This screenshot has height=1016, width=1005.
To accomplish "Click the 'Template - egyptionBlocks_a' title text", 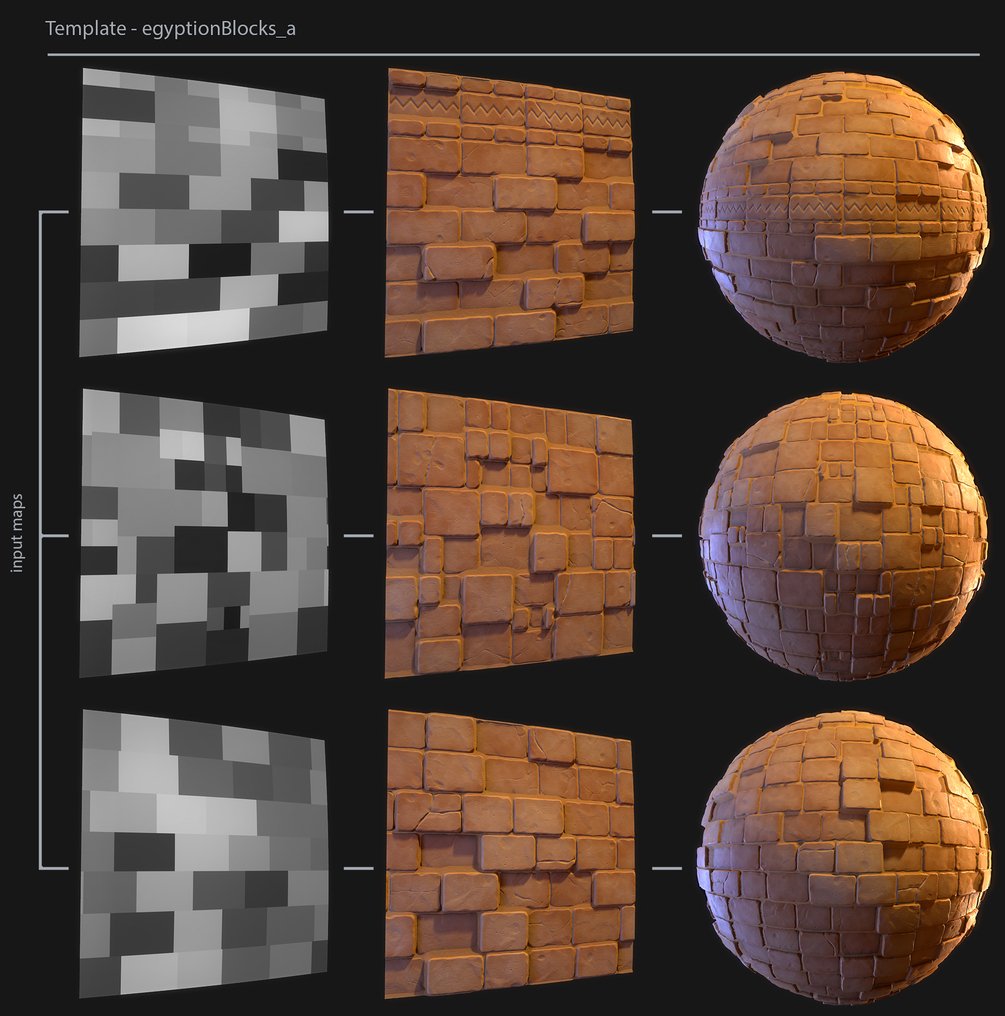I will [170, 29].
